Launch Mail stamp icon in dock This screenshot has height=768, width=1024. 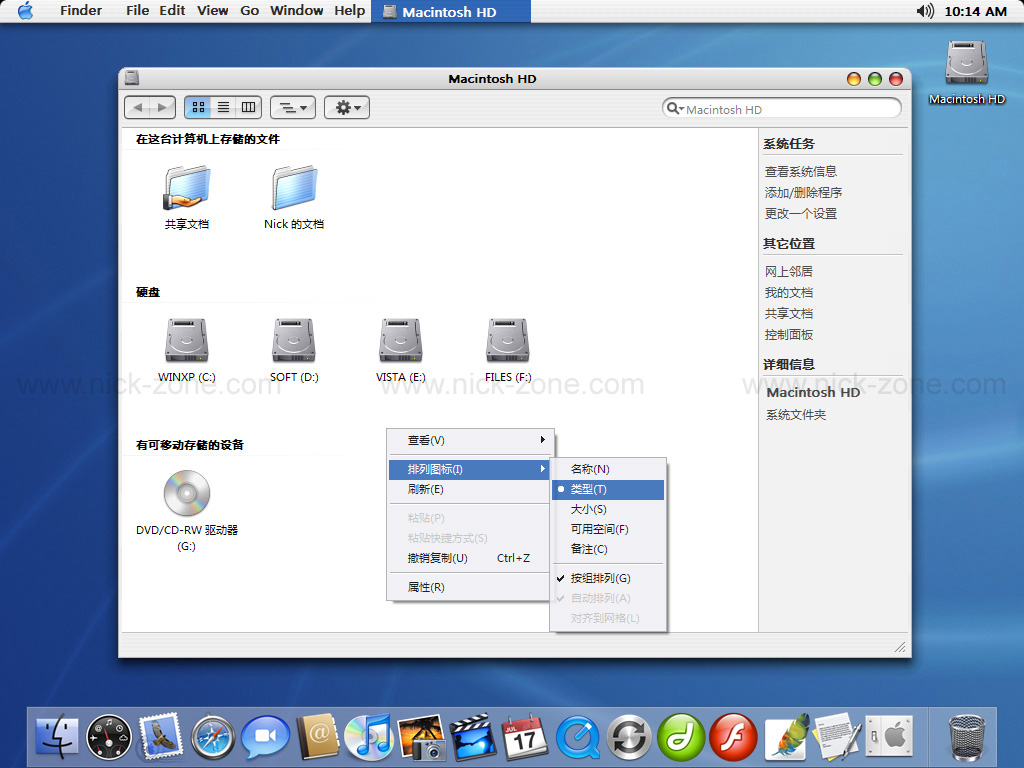click(x=161, y=737)
